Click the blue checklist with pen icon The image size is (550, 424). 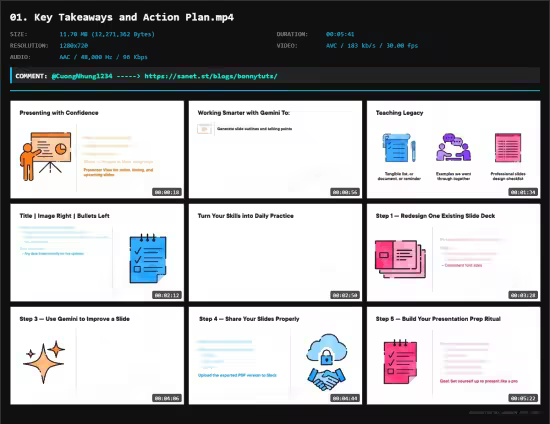(x=399, y=147)
